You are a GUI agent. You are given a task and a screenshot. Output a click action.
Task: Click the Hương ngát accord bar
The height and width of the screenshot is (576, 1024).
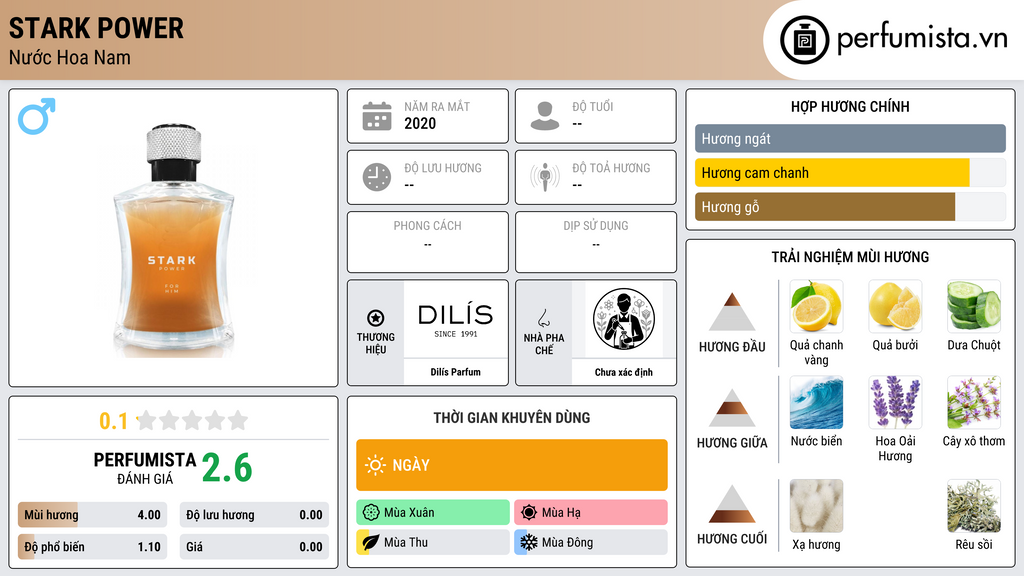(850, 138)
